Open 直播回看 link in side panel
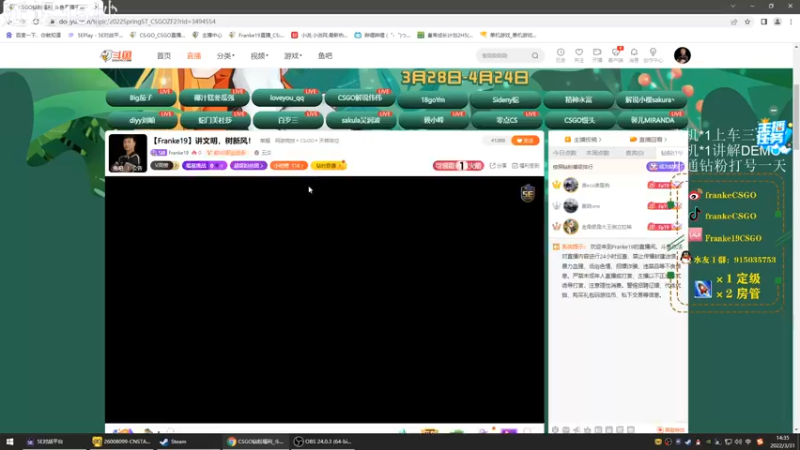The height and width of the screenshot is (450, 800). pos(648,139)
